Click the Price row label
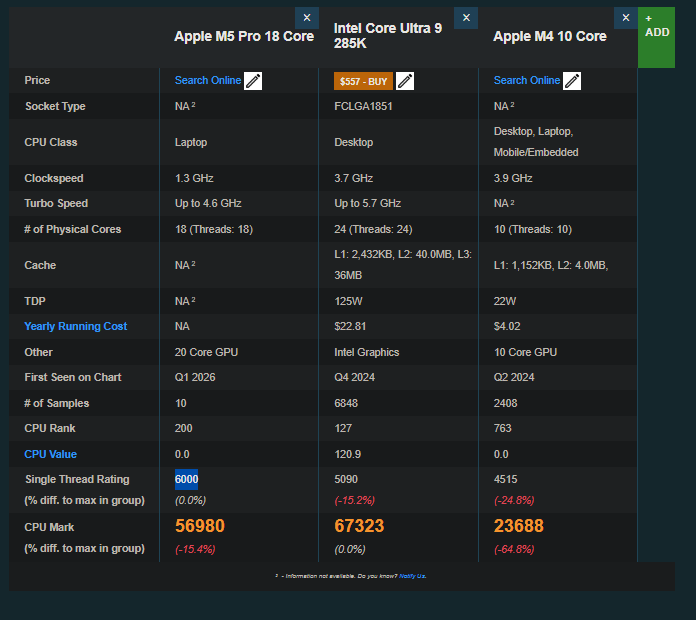696x620 pixels. (x=37, y=80)
